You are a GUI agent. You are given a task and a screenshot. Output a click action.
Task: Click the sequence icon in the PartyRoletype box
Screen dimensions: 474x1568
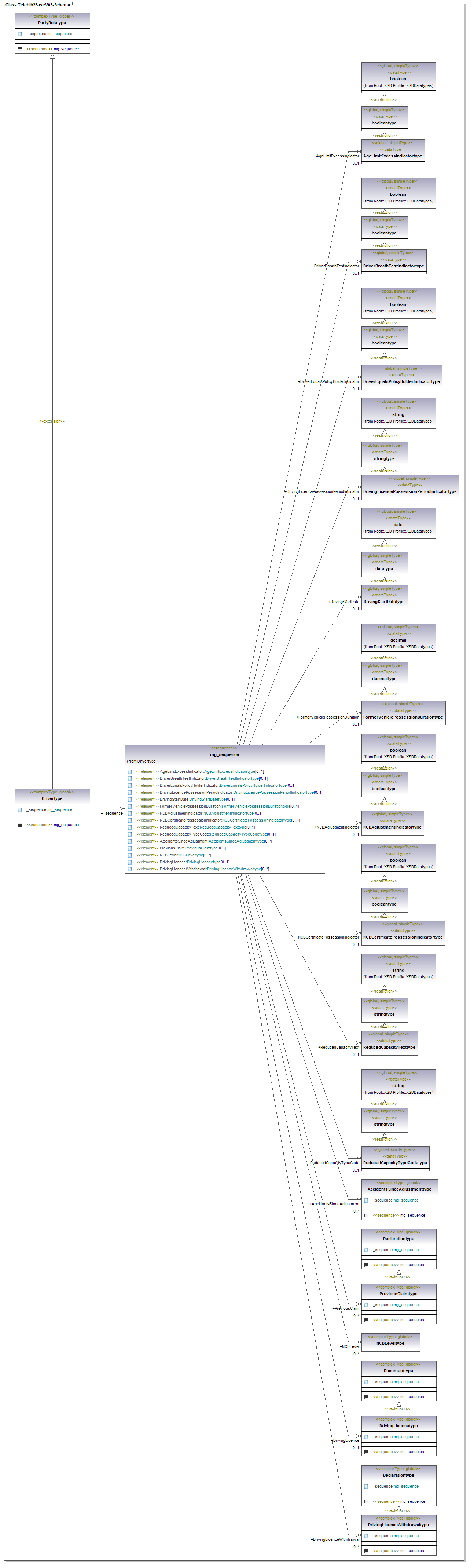tap(20, 49)
